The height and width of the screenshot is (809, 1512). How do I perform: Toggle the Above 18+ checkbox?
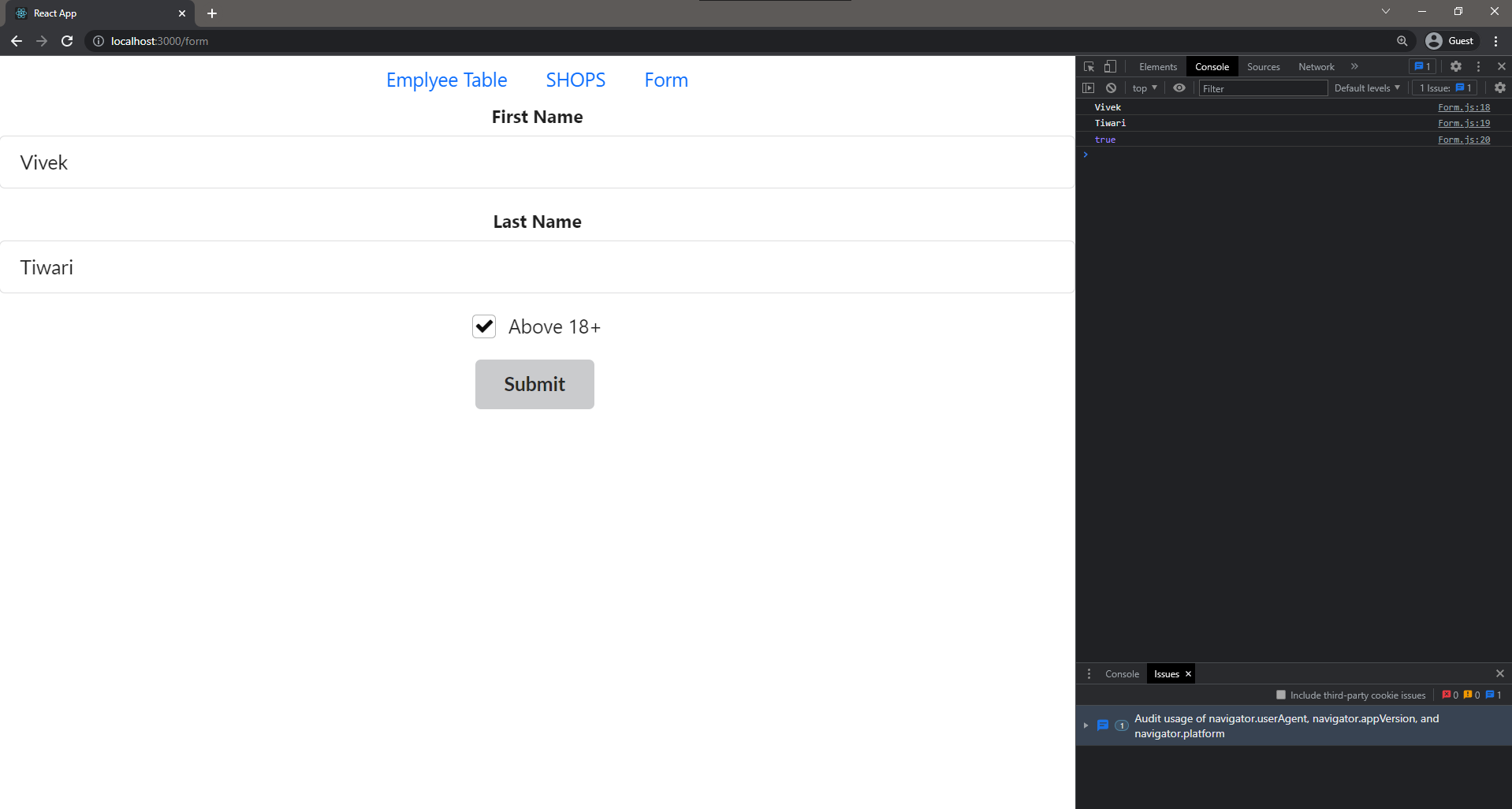(x=483, y=326)
